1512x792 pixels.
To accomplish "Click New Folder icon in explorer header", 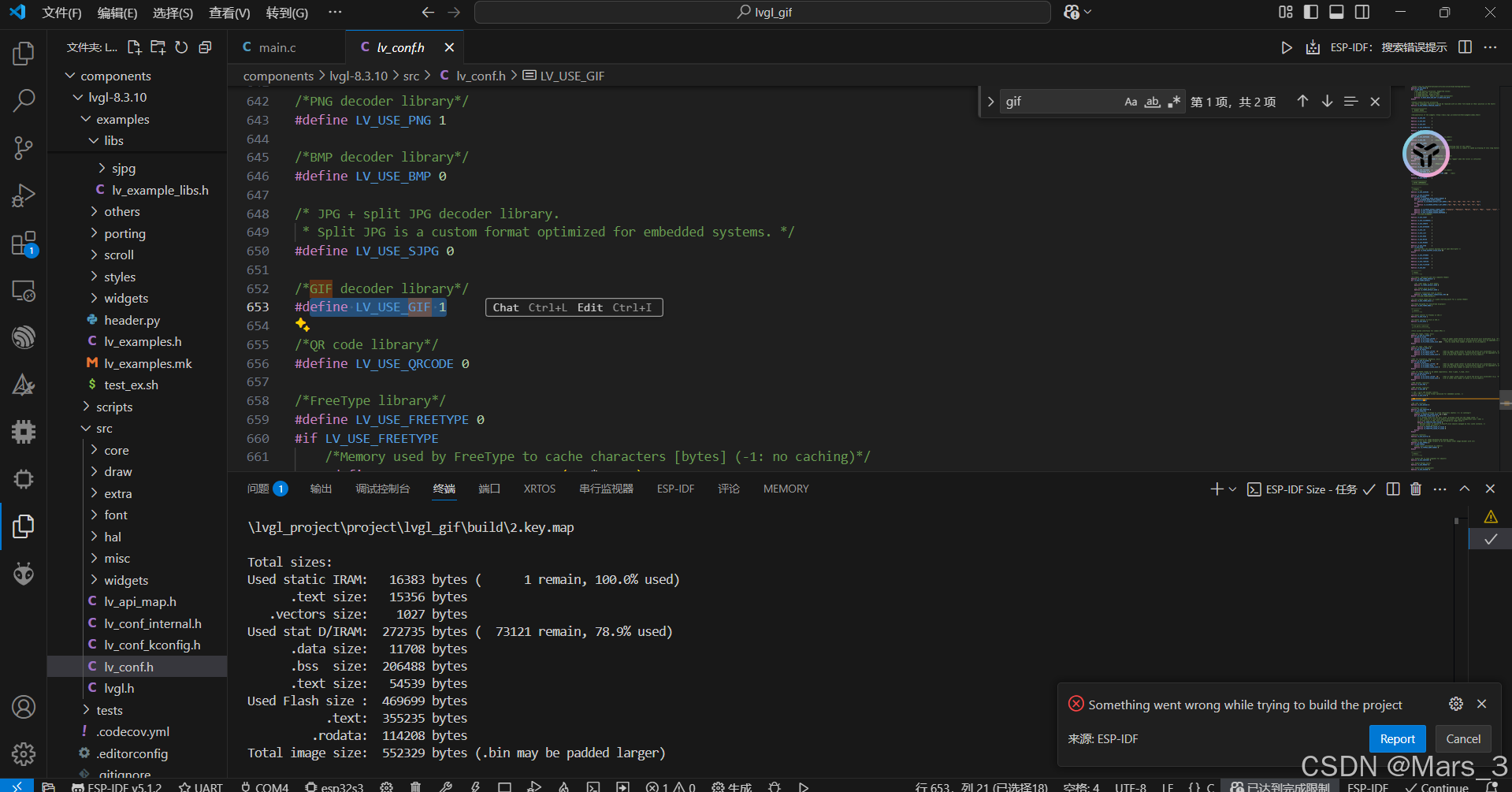I will [x=158, y=47].
